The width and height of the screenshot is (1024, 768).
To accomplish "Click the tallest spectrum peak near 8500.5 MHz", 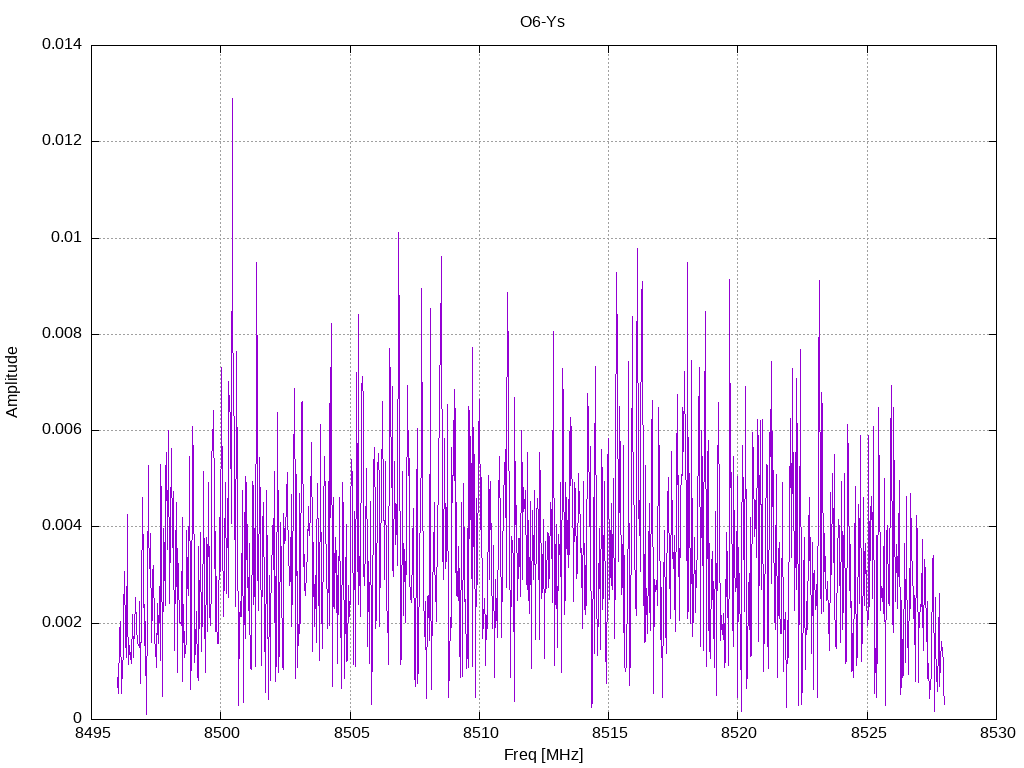I will click(232, 99).
